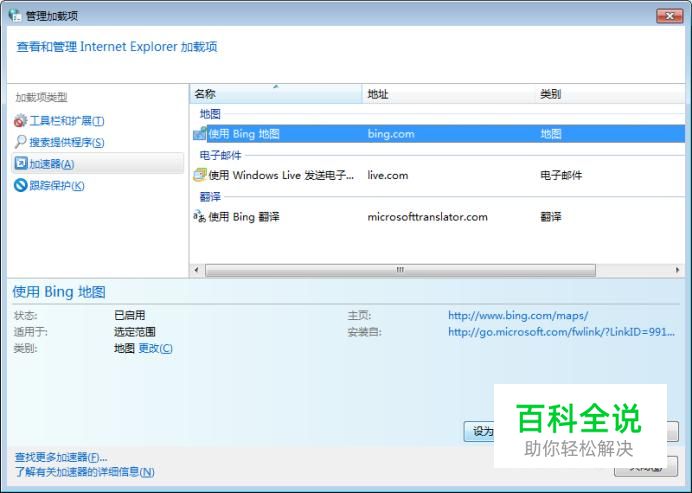Open the 了解有关加速器的详细信息(N) link
The width and height of the screenshot is (692, 493).
(85, 472)
